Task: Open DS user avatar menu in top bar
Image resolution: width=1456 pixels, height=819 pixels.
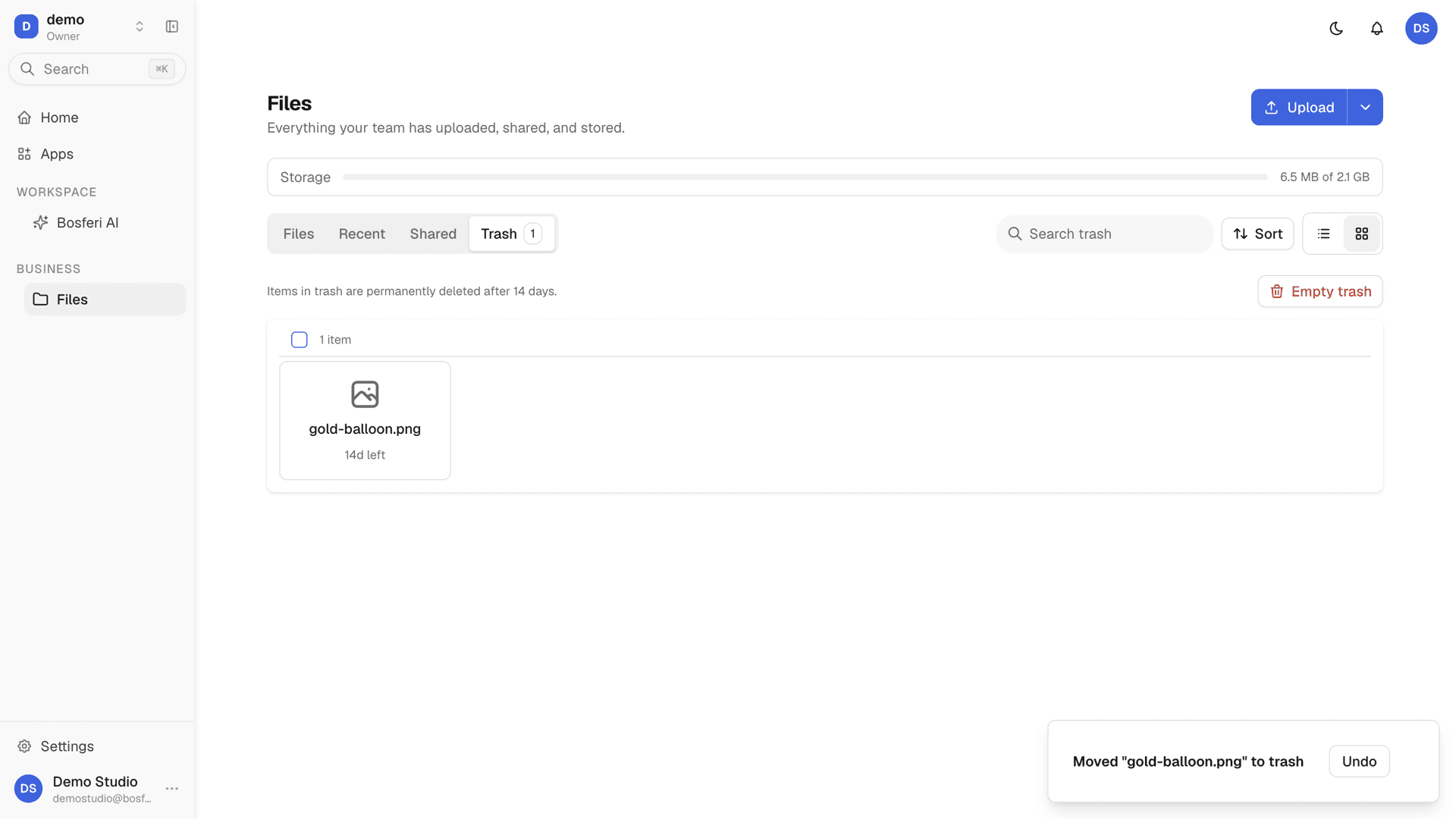Action: (x=1421, y=28)
